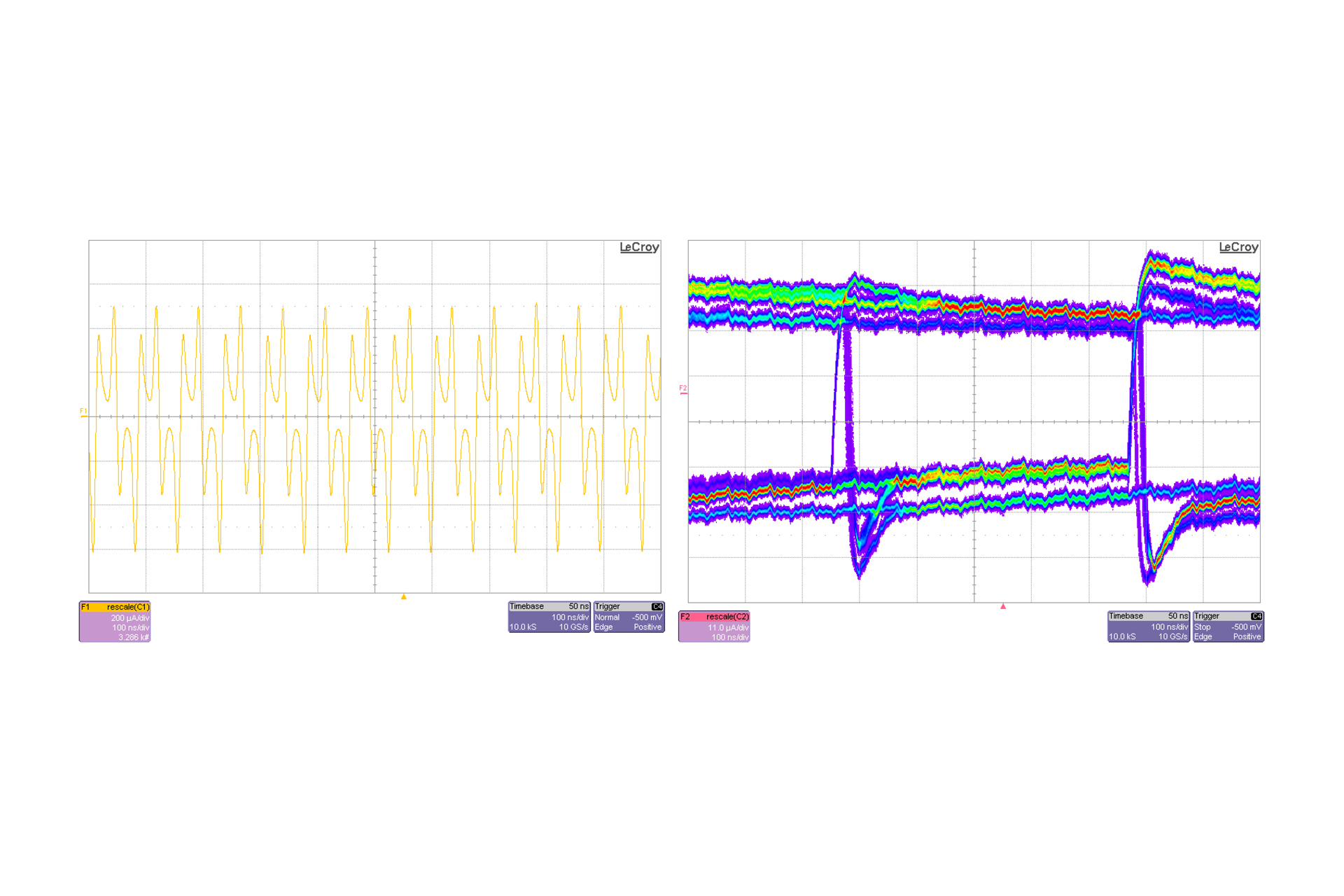
Task: Open the F1 rescale(C1) trace descriptor
Action: pyautogui.click(x=115, y=607)
